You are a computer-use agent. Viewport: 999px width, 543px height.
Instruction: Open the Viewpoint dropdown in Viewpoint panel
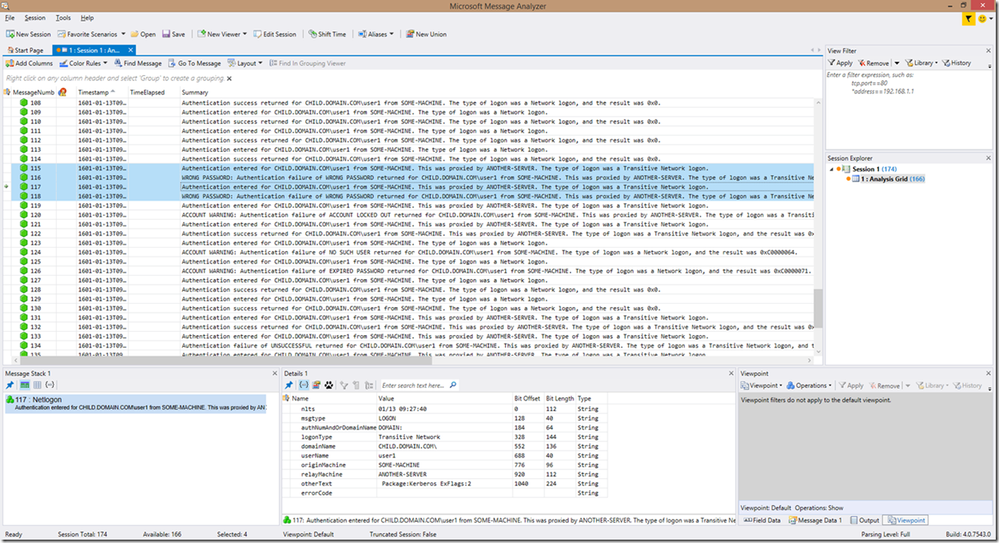click(761, 386)
